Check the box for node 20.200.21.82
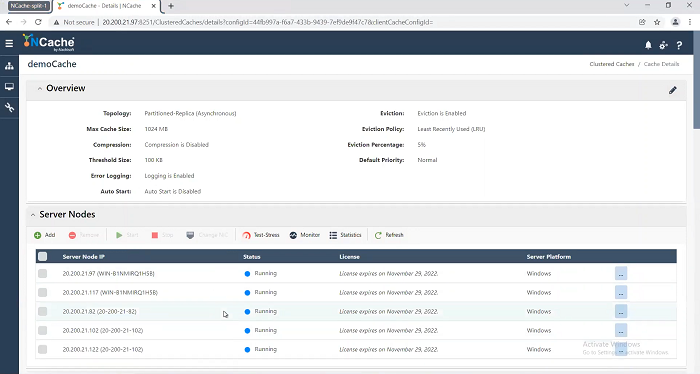700x374 pixels. (42, 312)
